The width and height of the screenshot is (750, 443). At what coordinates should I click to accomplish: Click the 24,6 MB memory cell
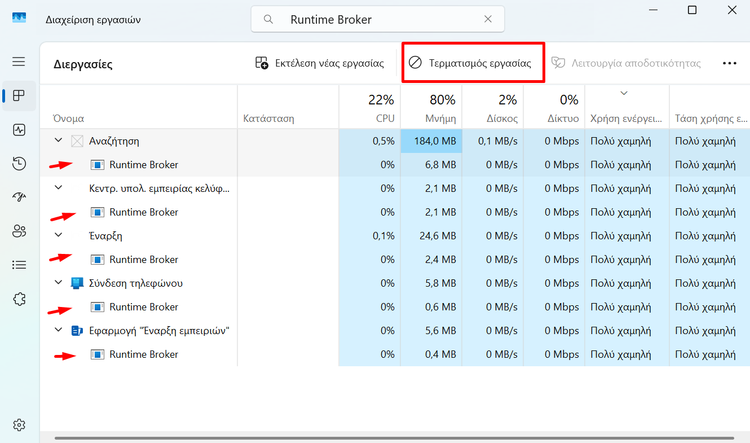(431, 236)
